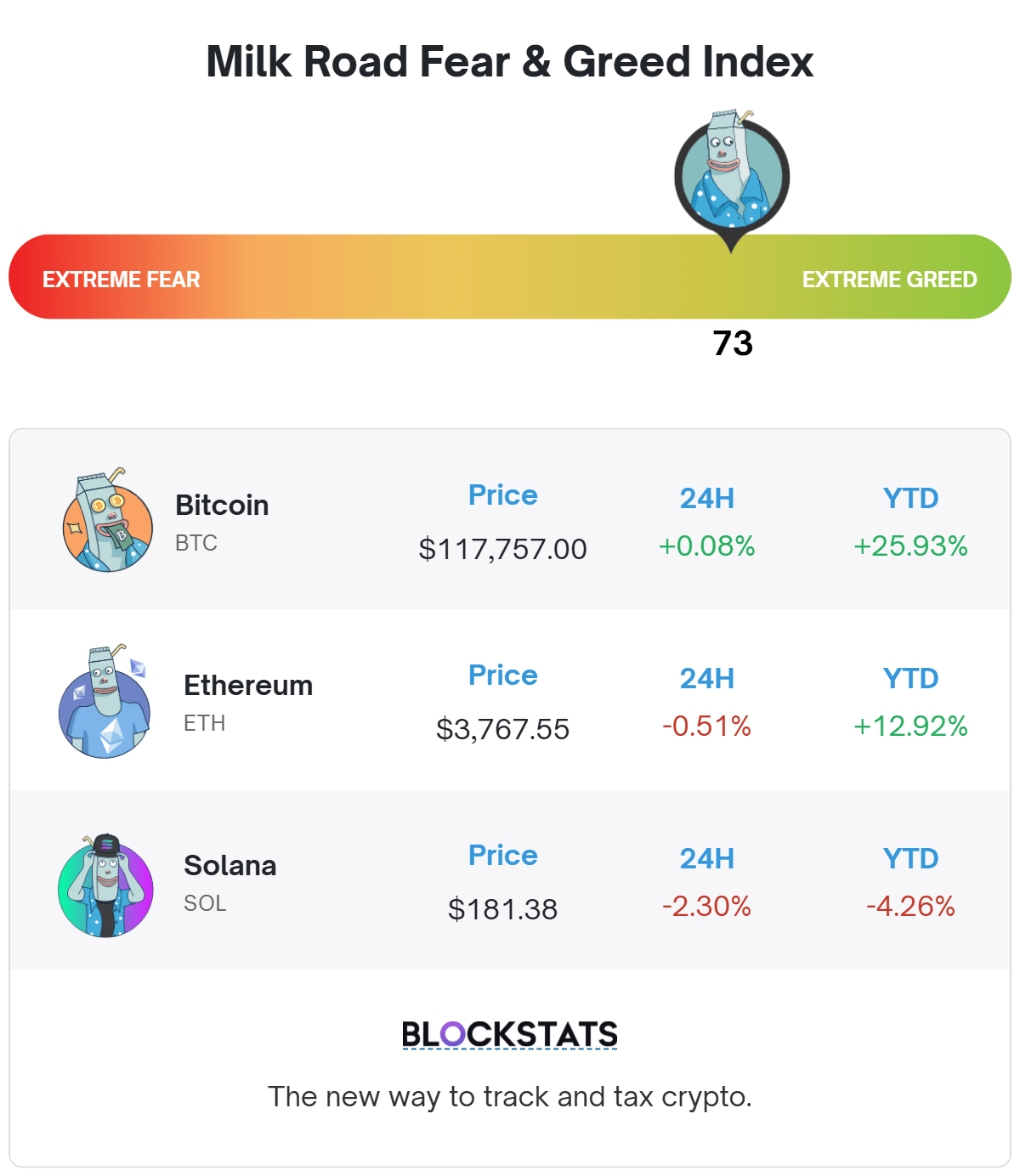Viewport: 1020px width, 1176px height.
Task: Click the BTC ticker symbol
Action: point(196,543)
